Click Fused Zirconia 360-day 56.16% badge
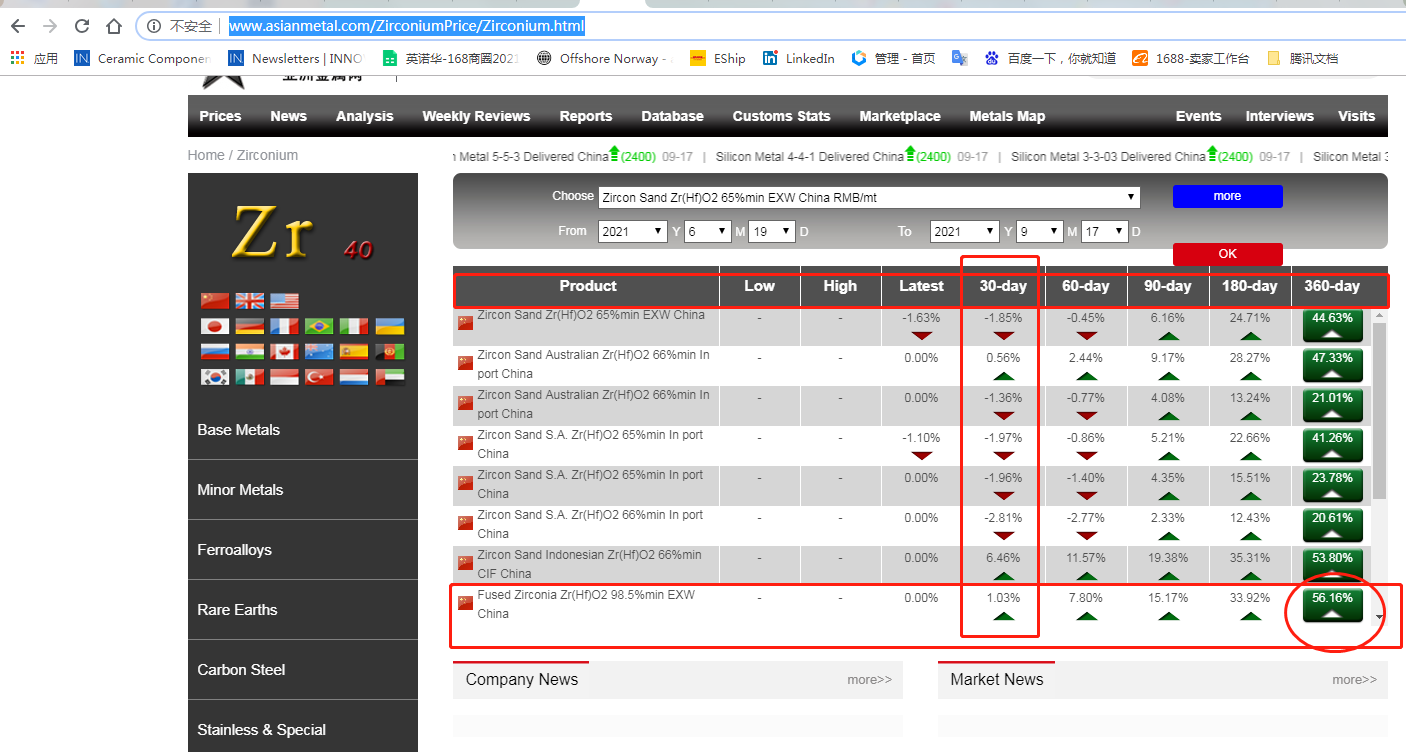Image resolution: width=1406 pixels, height=752 pixels. pos(1332,606)
